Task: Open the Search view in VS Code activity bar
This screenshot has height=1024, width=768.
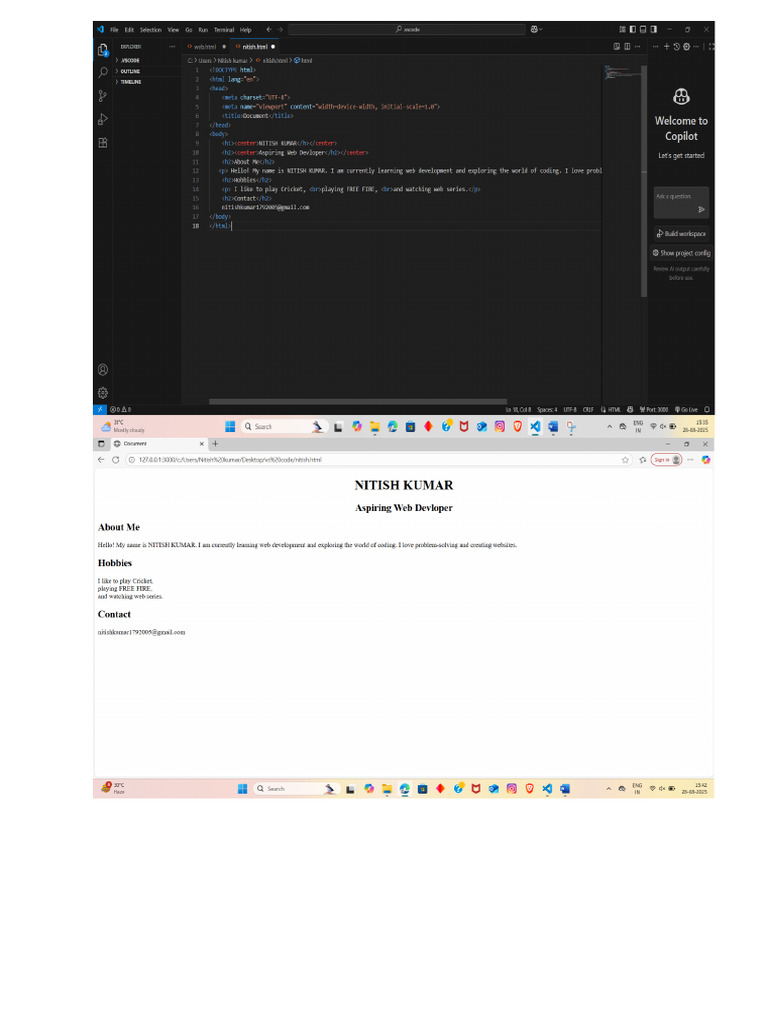Action: tap(103, 72)
